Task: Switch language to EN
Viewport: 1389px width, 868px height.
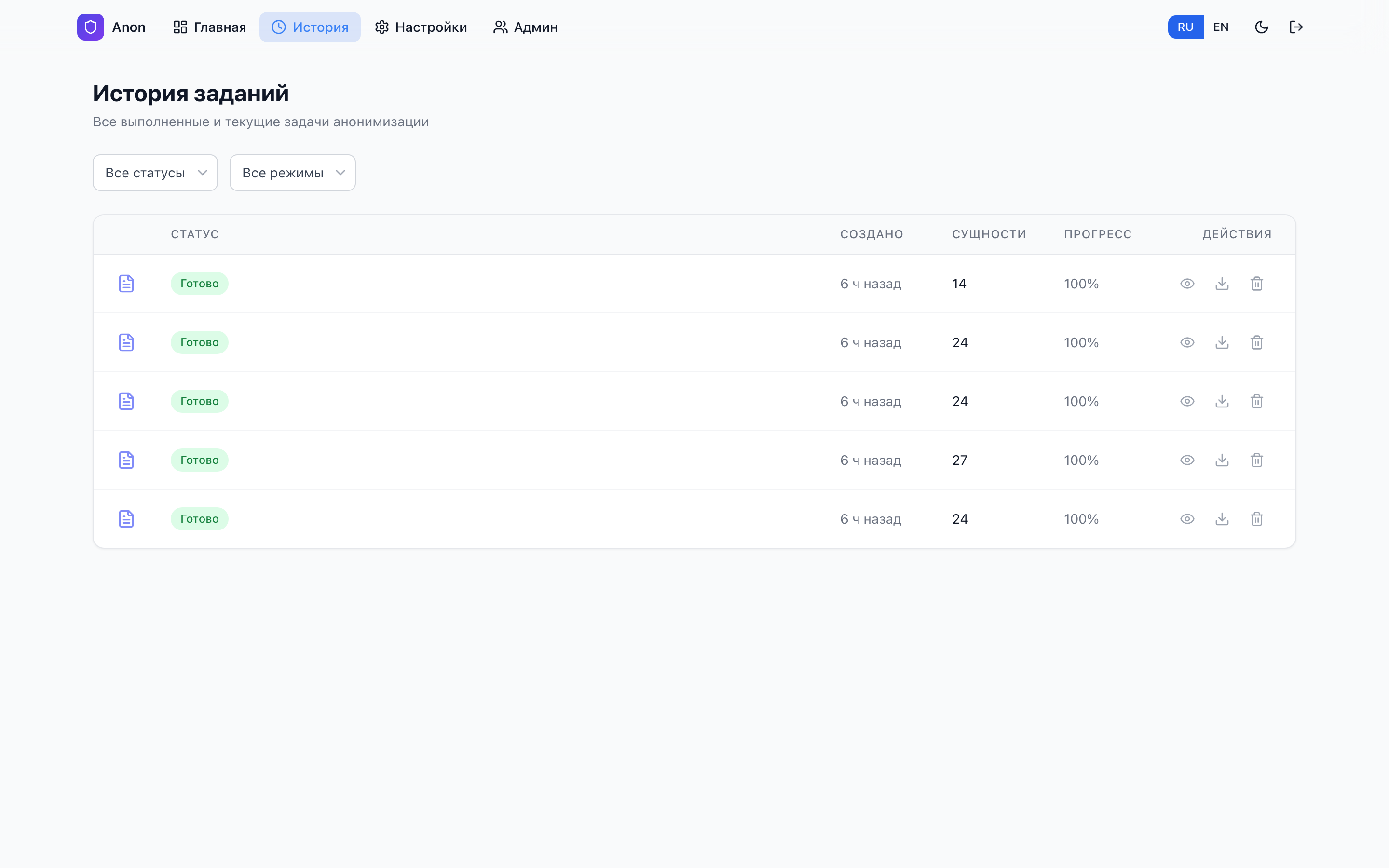Action: tap(1221, 27)
